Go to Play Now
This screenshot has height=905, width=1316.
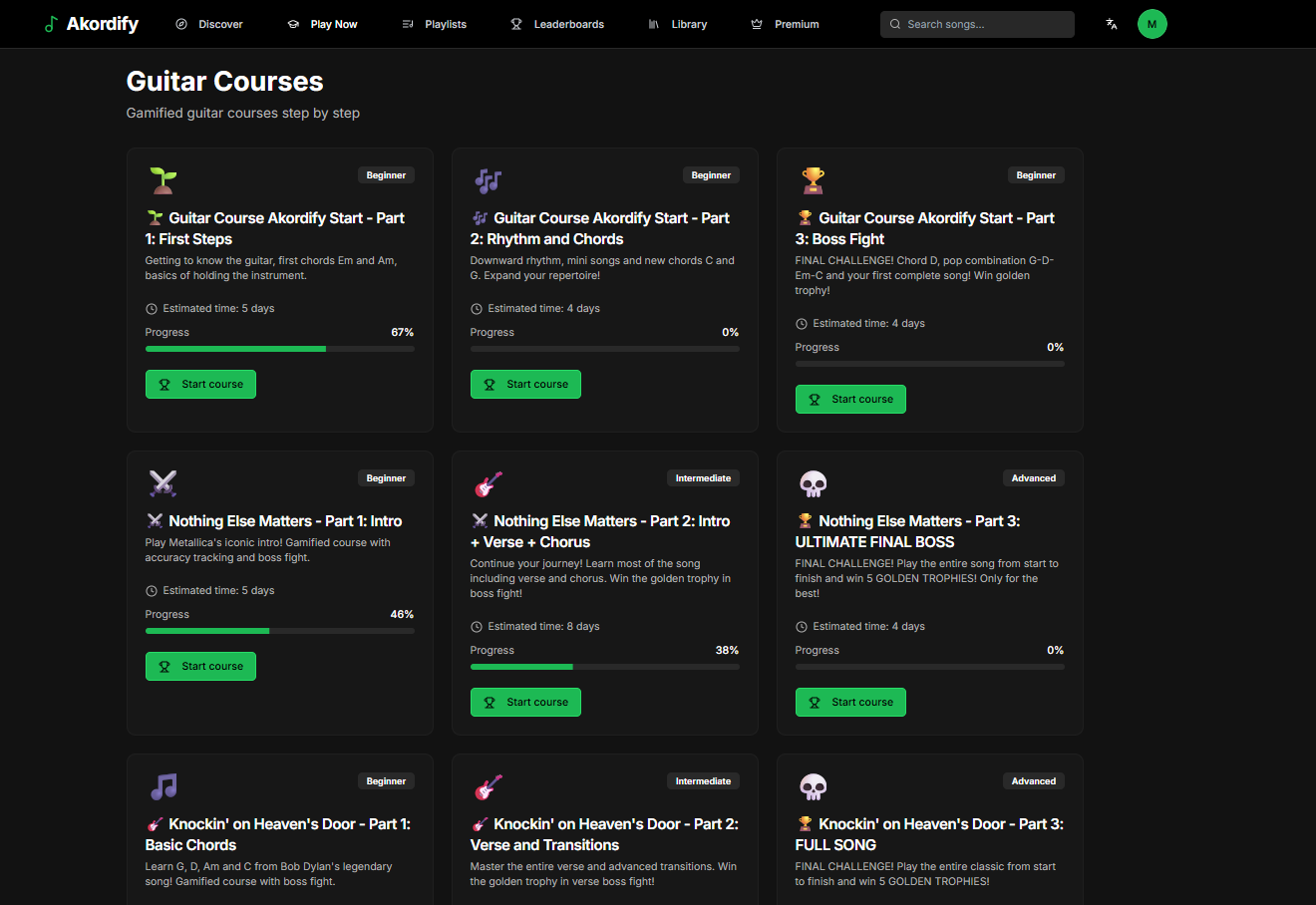click(x=322, y=24)
